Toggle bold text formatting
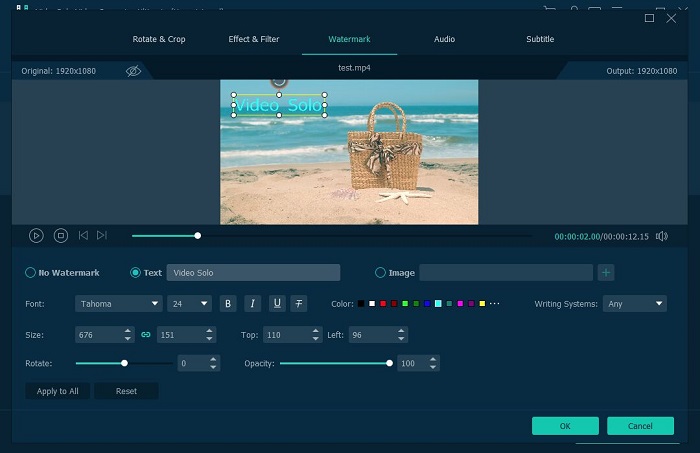Image resolution: width=700 pixels, height=453 pixels. (x=228, y=304)
